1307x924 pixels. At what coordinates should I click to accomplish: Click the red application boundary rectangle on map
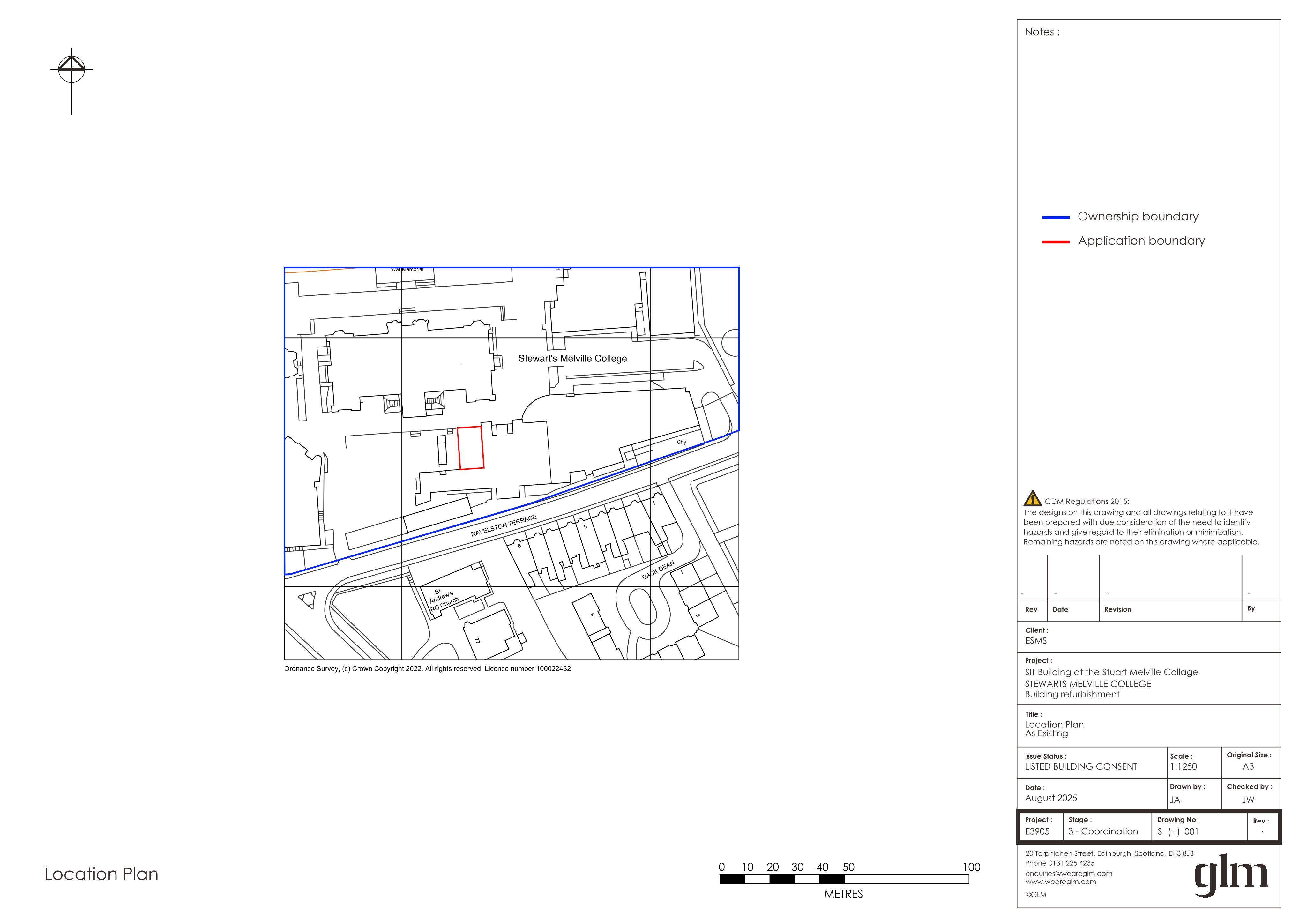point(471,448)
